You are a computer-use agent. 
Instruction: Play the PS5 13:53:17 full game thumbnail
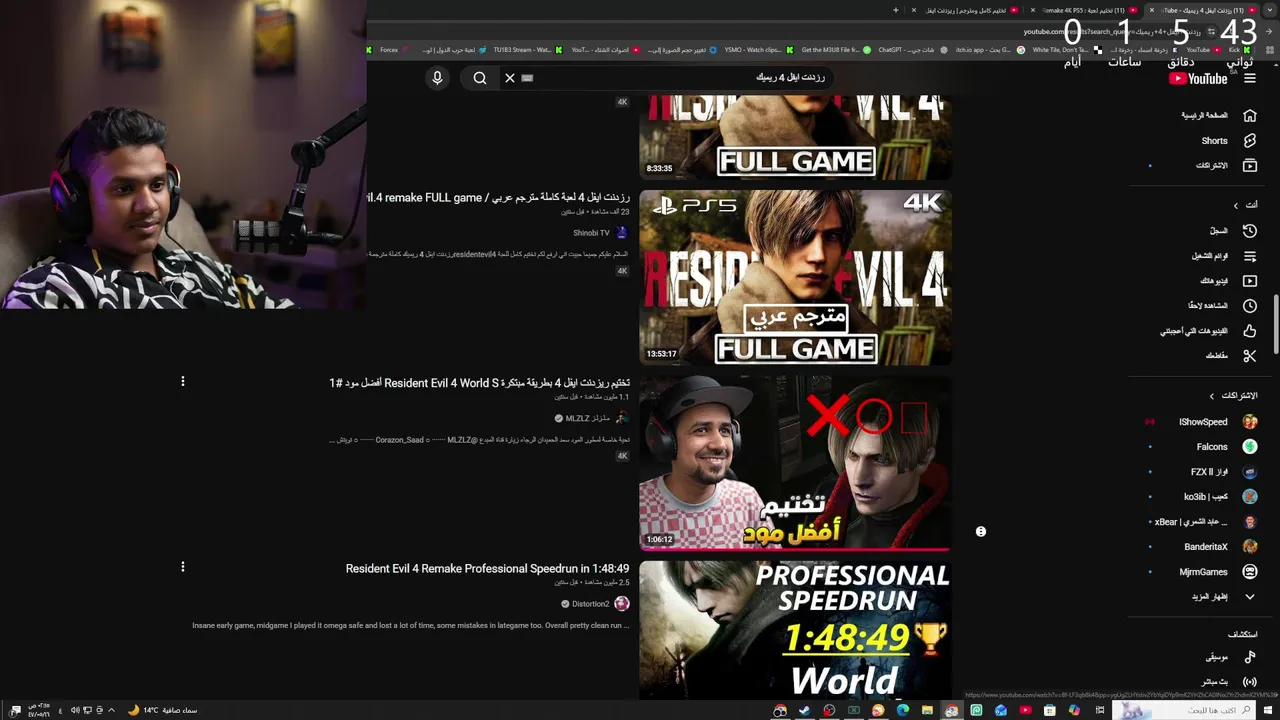(795, 278)
